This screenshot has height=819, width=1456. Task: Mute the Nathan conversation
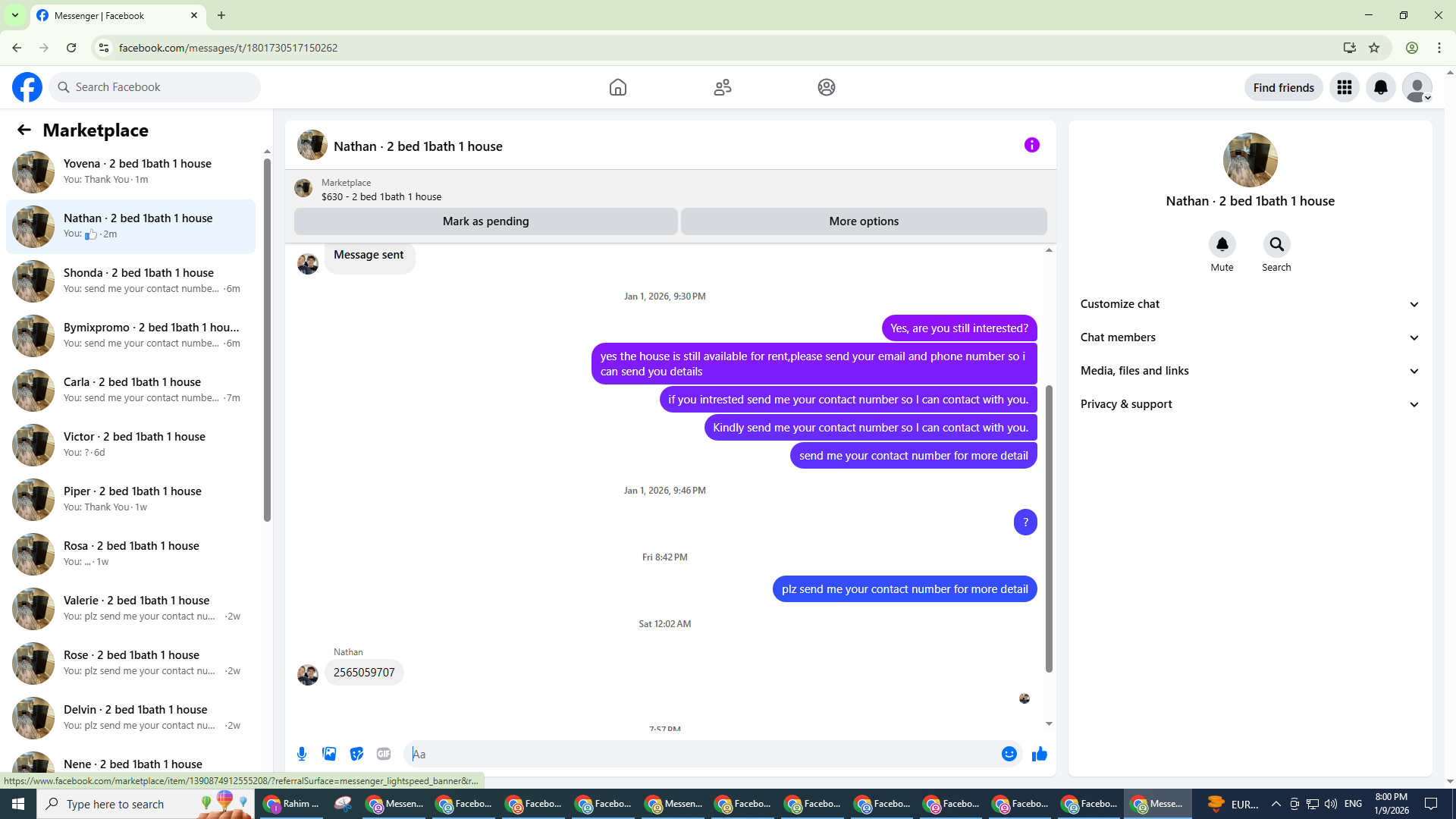(1222, 245)
